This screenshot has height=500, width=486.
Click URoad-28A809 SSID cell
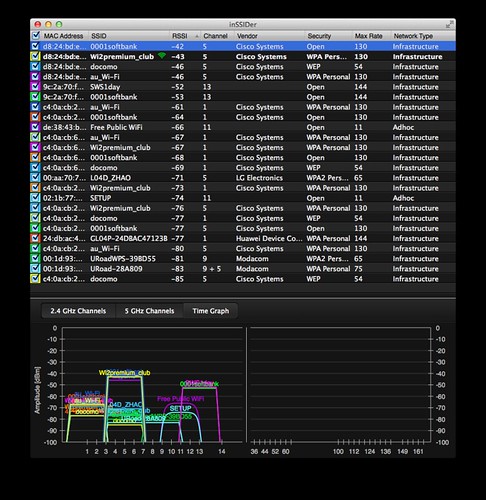pos(116,269)
